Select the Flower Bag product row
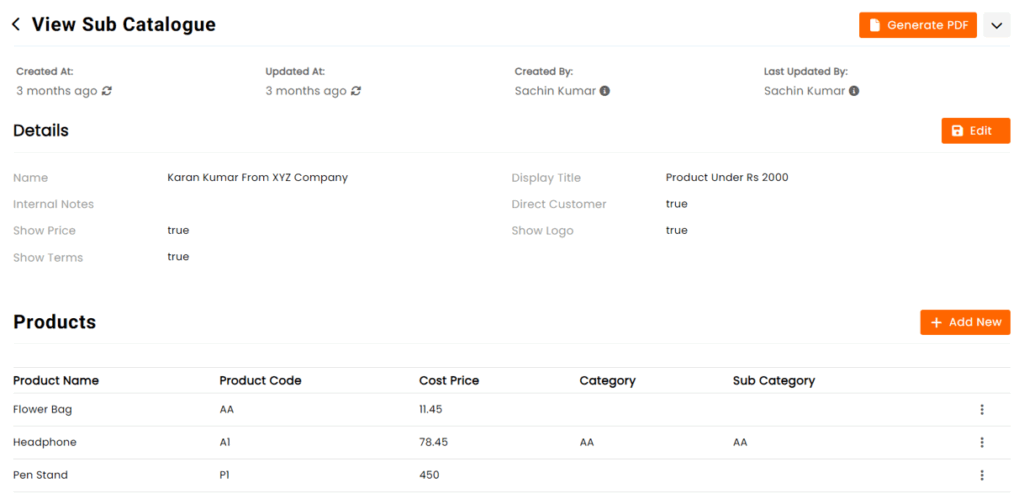Screen dimensions: 1024x494 [x=511, y=410]
